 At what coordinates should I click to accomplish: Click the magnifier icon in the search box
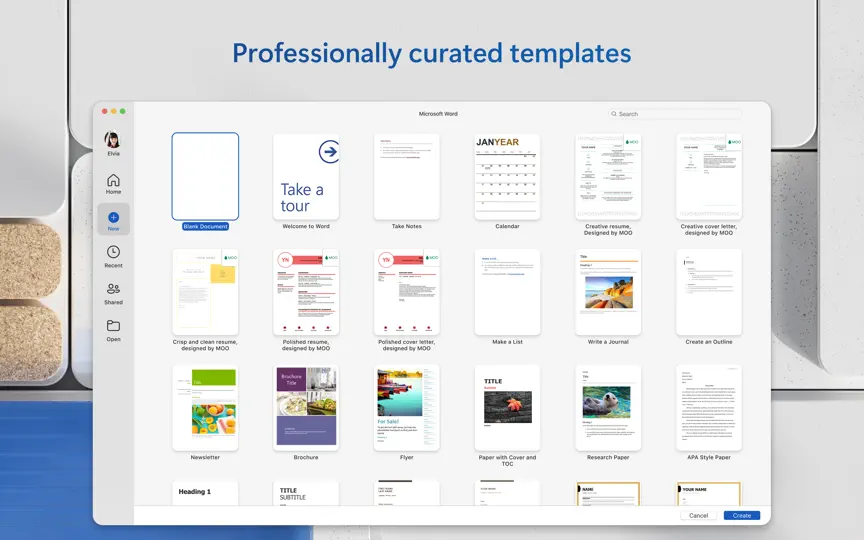click(x=613, y=114)
